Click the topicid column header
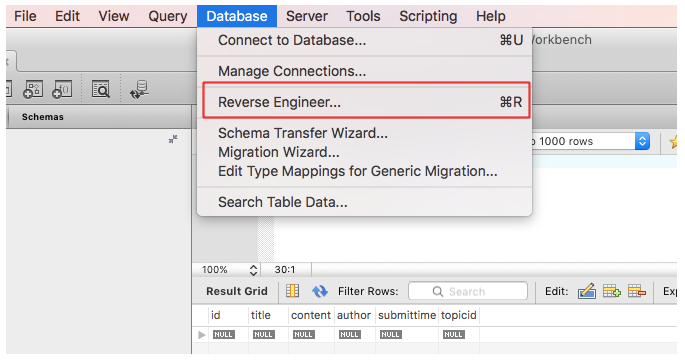This screenshot has height=360, width=685. coord(459,315)
